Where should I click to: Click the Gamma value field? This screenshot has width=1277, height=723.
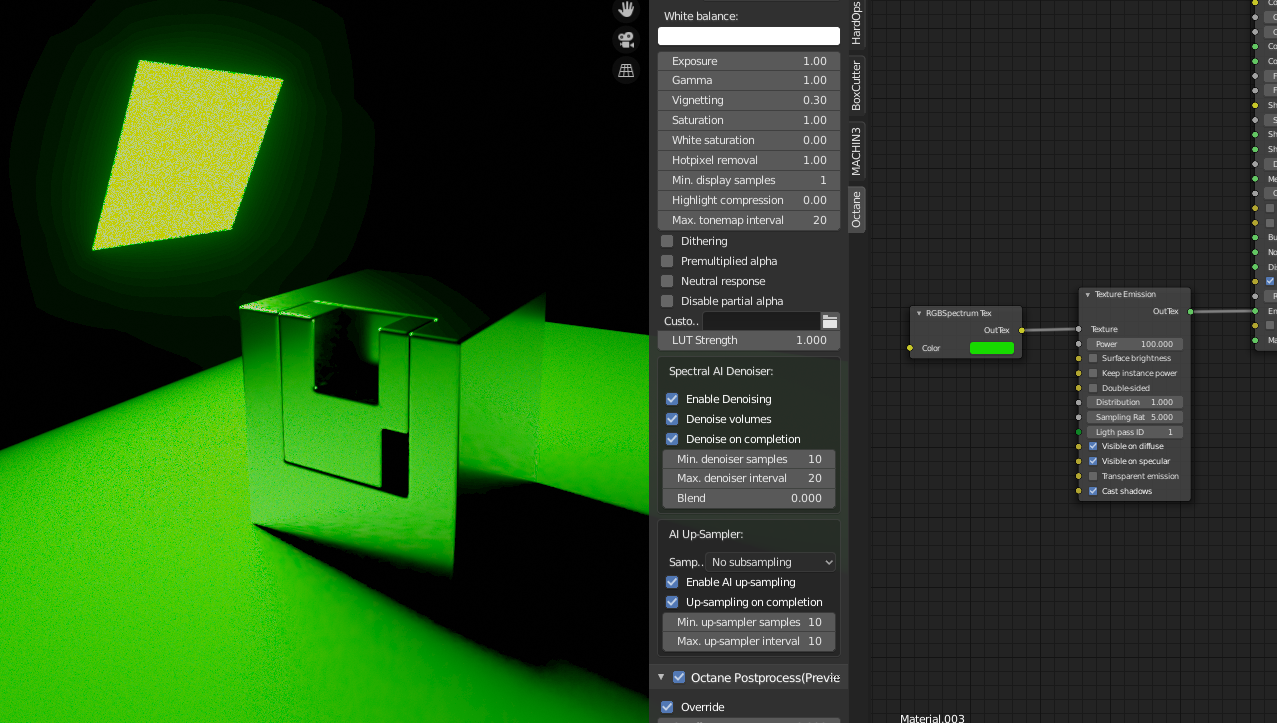pyautogui.click(x=749, y=80)
